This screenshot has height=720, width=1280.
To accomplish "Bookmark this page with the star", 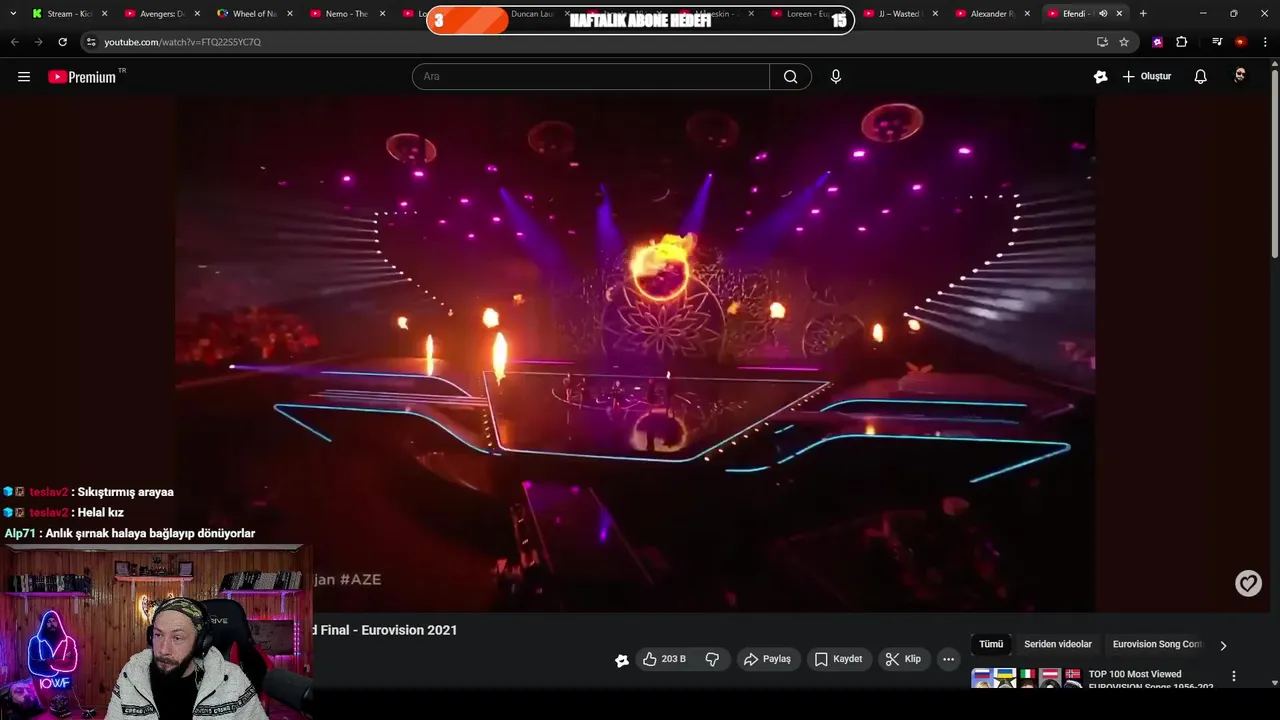I will point(1124,42).
